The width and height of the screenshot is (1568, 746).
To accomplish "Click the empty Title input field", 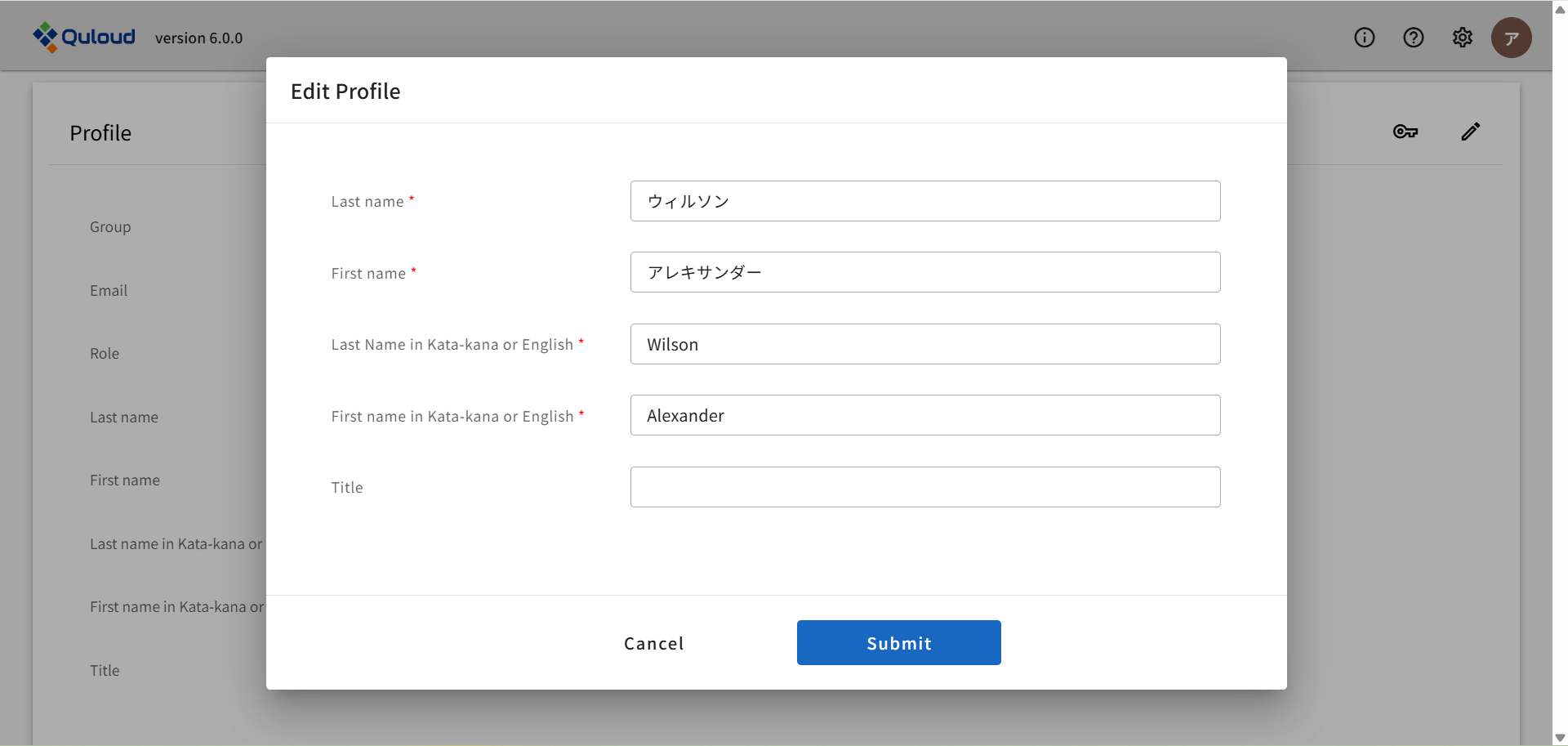I will (x=924, y=487).
